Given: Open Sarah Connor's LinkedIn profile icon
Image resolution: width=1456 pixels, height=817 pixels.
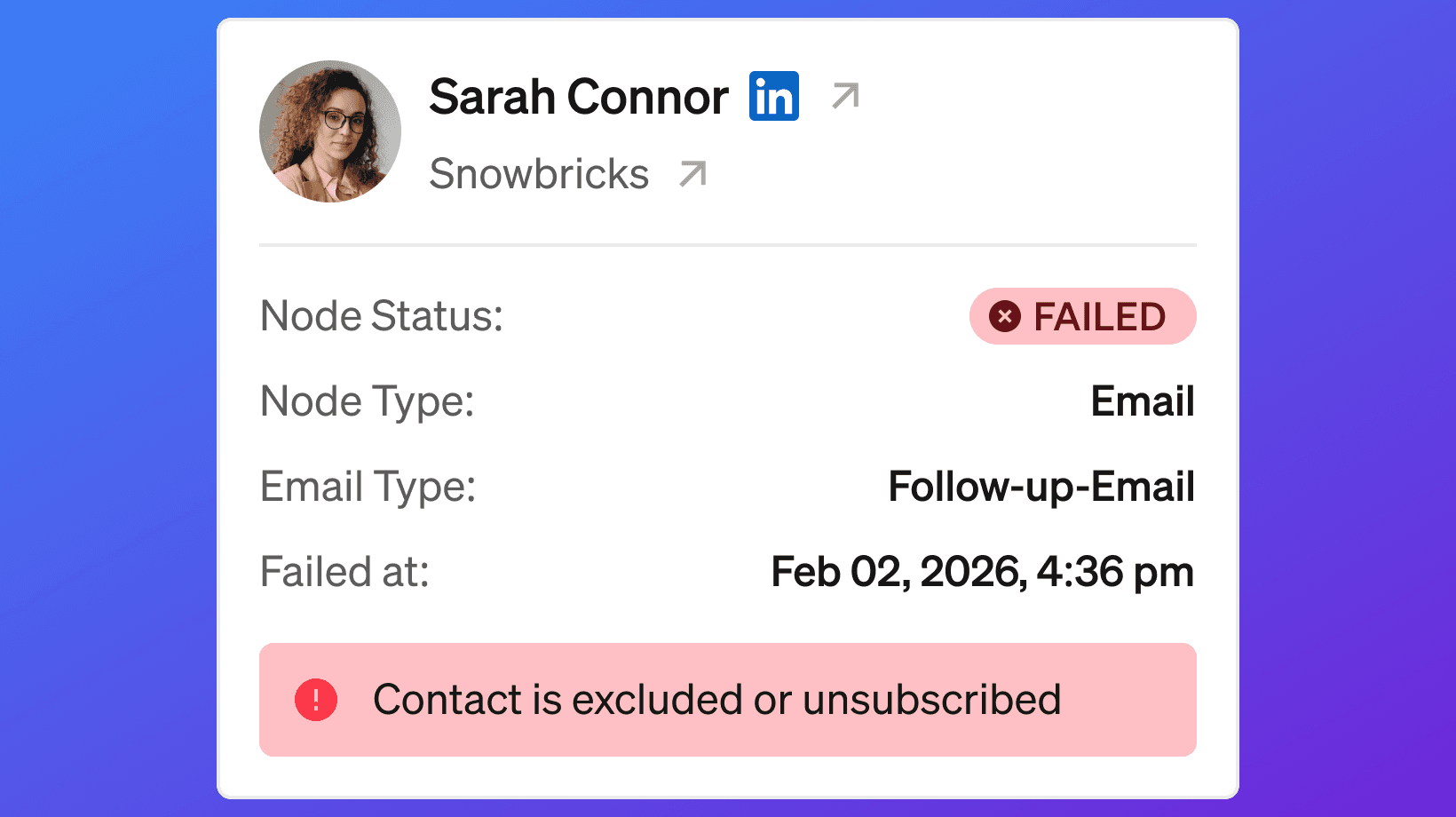Looking at the screenshot, I should coord(774,96).
